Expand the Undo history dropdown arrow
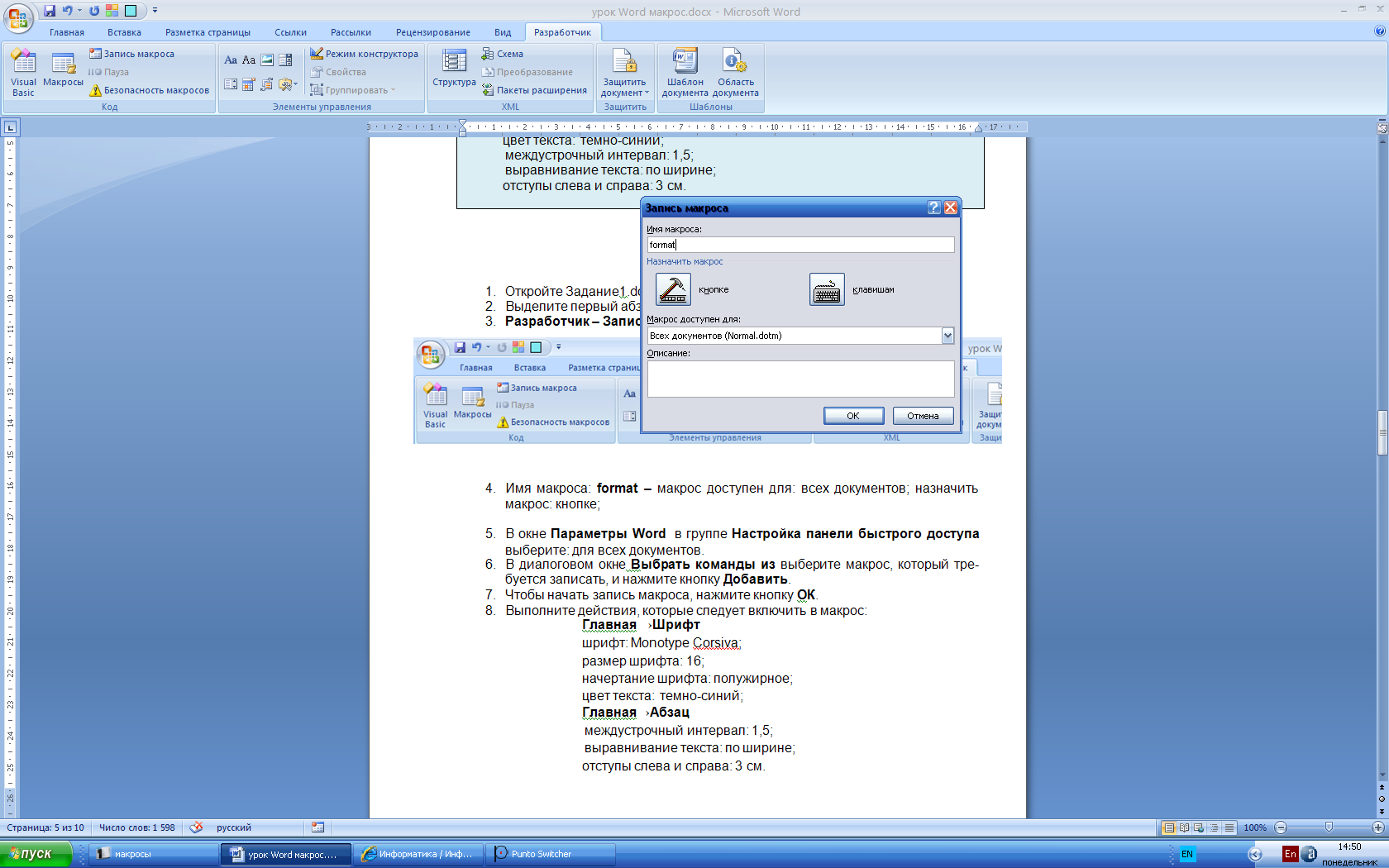Viewport: 1389px width, 868px height. [80, 11]
